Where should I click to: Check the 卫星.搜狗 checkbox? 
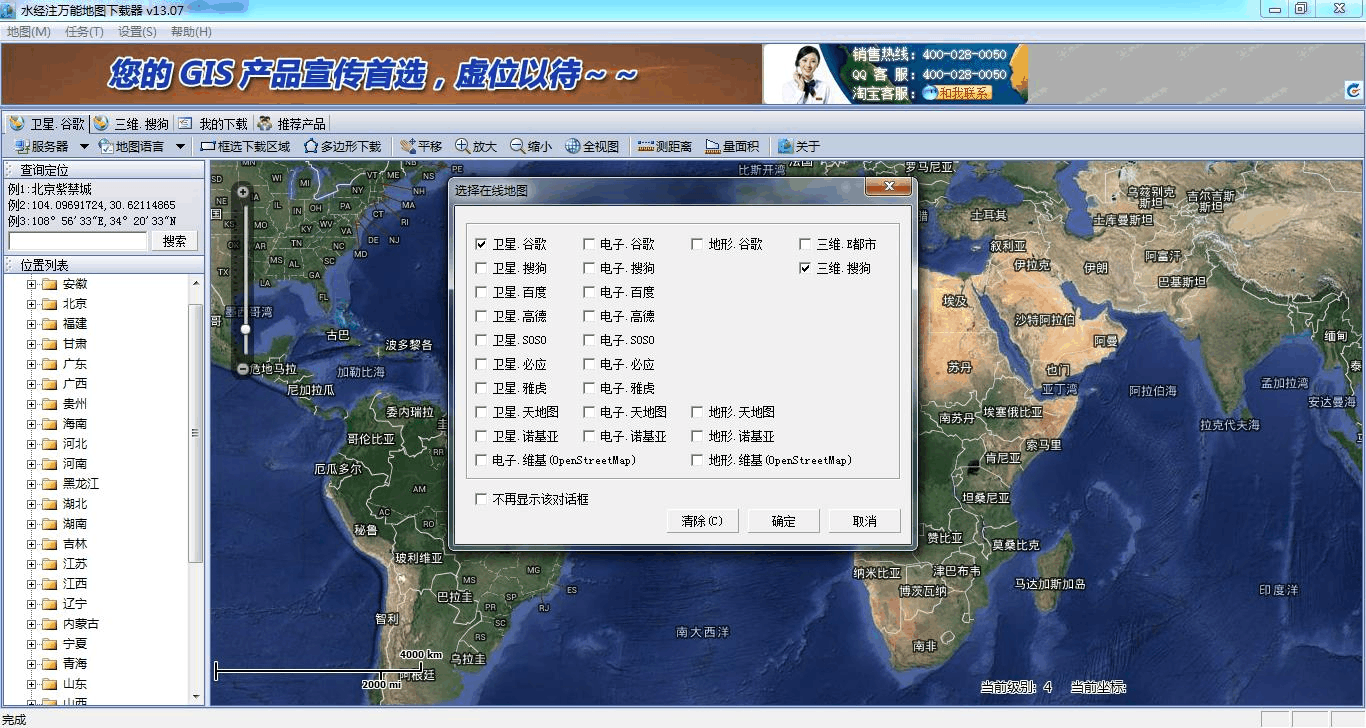click(481, 268)
